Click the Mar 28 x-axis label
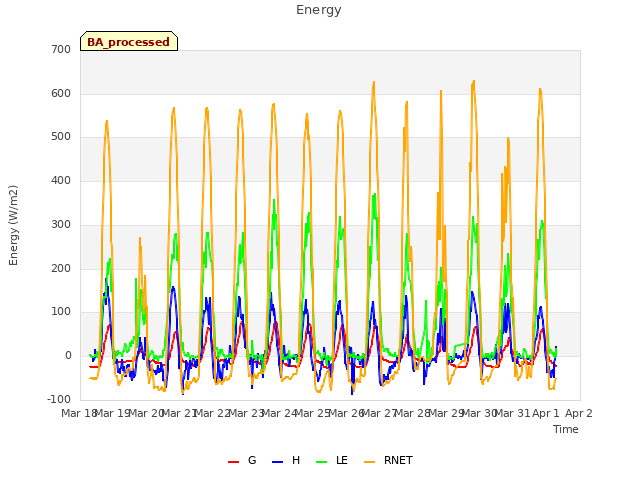 pyautogui.click(x=412, y=413)
